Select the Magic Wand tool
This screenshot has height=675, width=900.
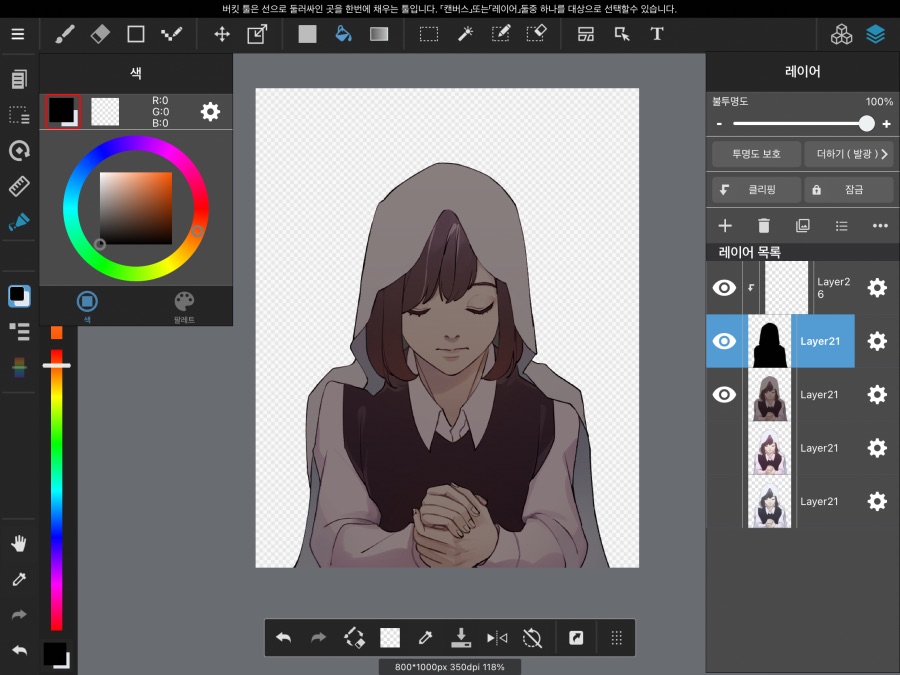click(x=464, y=33)
